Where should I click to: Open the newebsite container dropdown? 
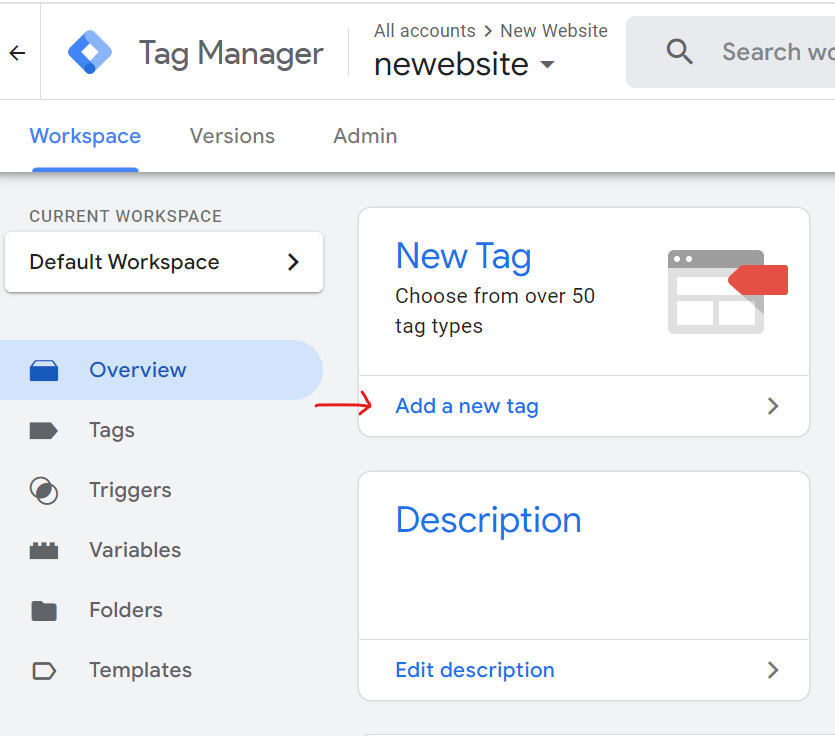546,65
